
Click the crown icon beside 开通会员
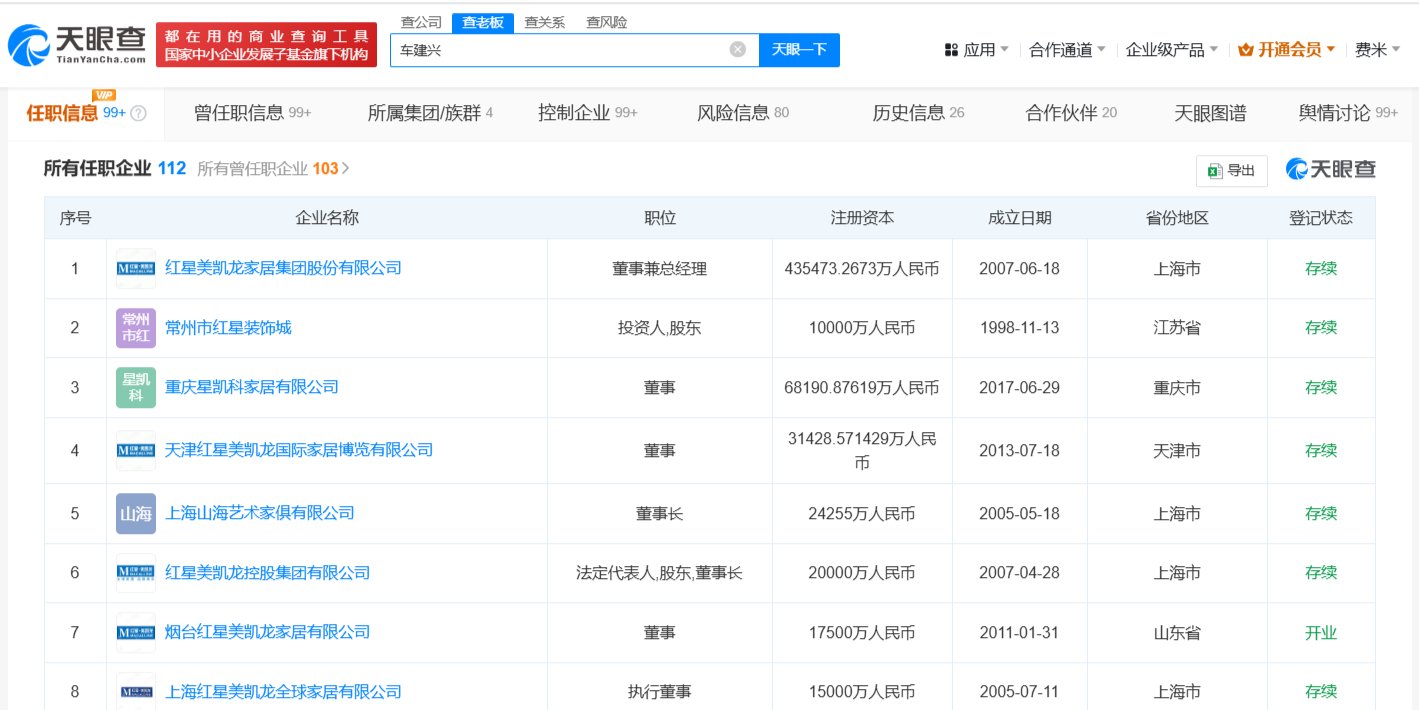coord(1246,49)
